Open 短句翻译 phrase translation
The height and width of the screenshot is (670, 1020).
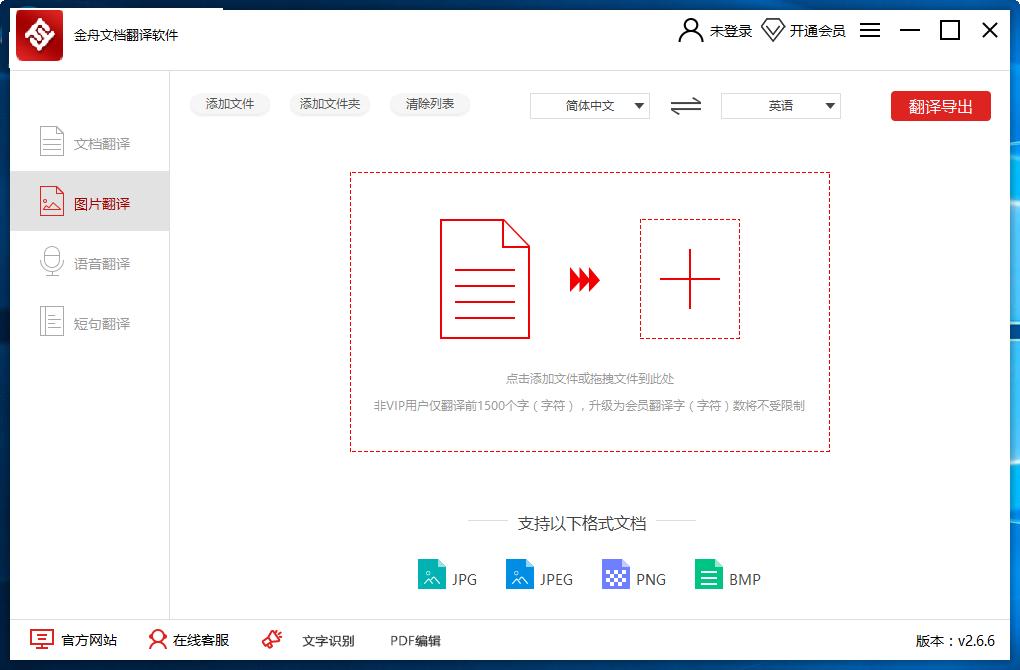click(90, 323)
